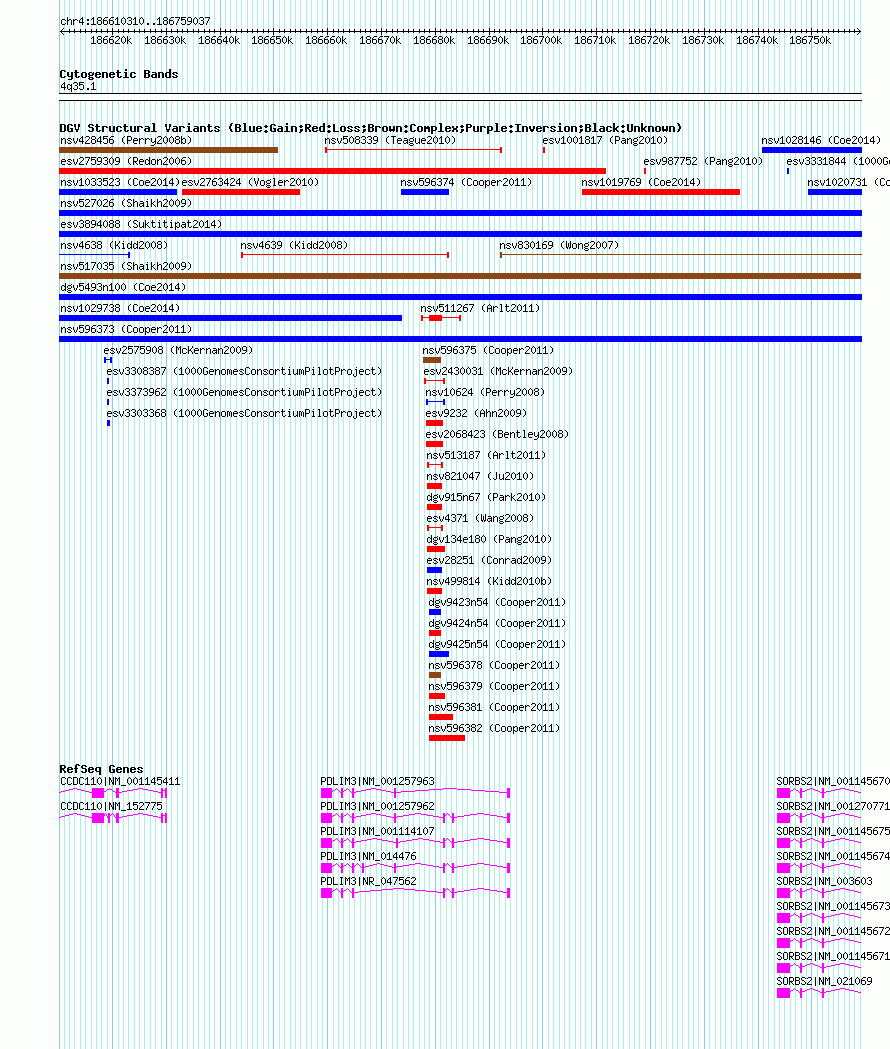Open esv2068423 (Bentley2008) variant

[497, 434]
